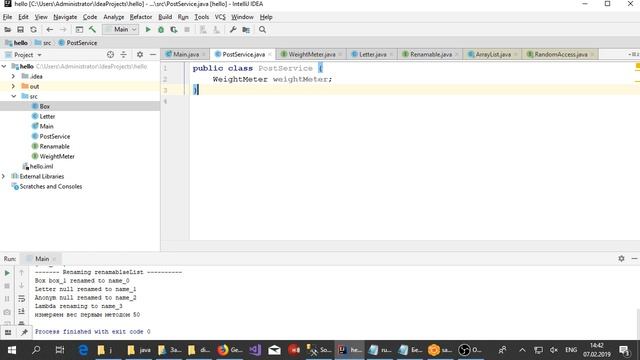
Task: Click Run panel scroll up arrow
Action: coord(22,273)
